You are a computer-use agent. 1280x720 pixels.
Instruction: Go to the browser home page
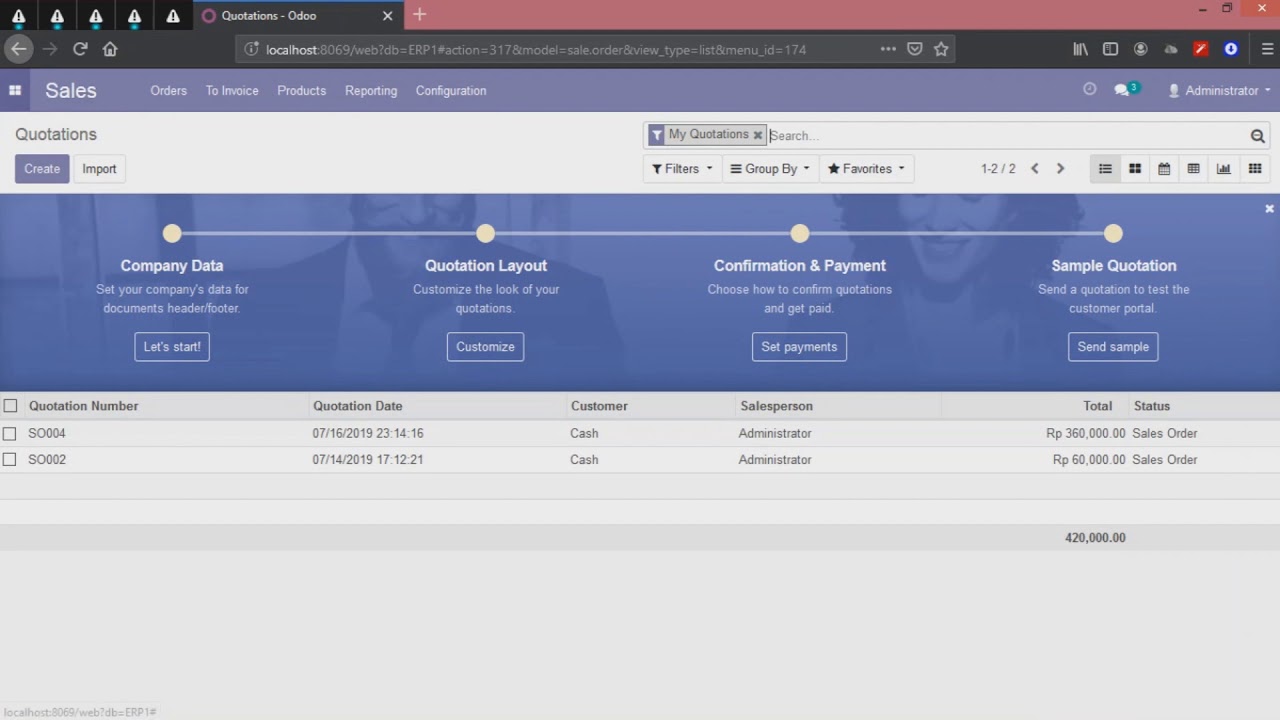tap(110, 49)
